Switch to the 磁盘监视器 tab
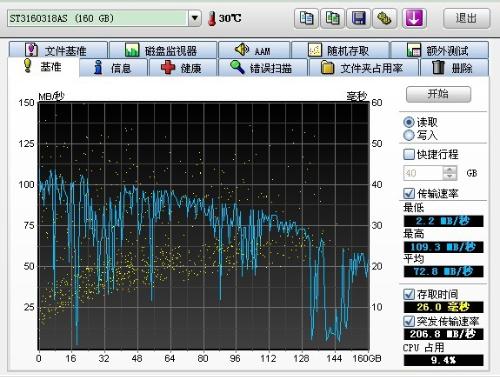Screen dimensions: 500x377 (x=163, y=50)
